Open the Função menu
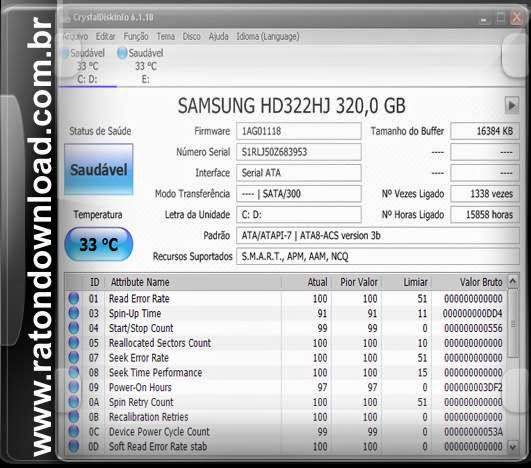 [x=136, y=36]
